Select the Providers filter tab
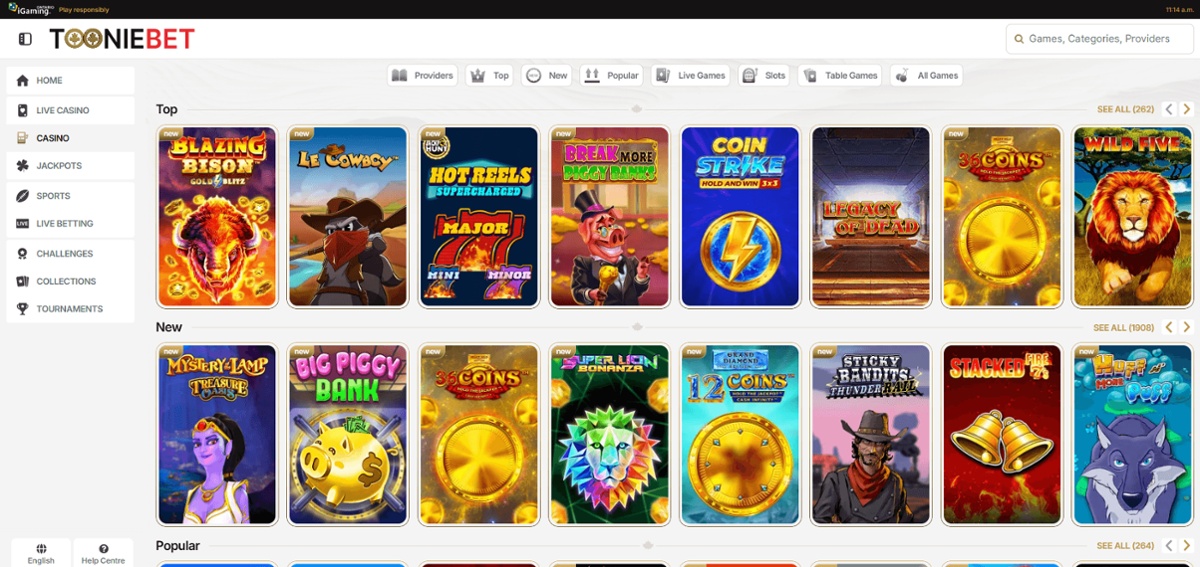1200x567 pixels. pyautogui.click(x=423, y=75)
